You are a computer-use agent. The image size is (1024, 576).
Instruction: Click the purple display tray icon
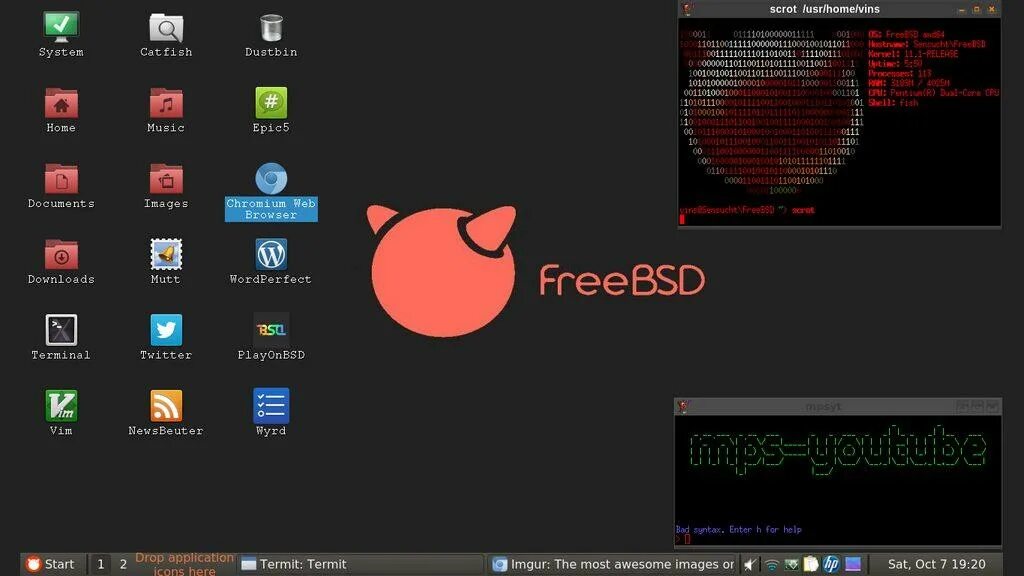[853, 564]
